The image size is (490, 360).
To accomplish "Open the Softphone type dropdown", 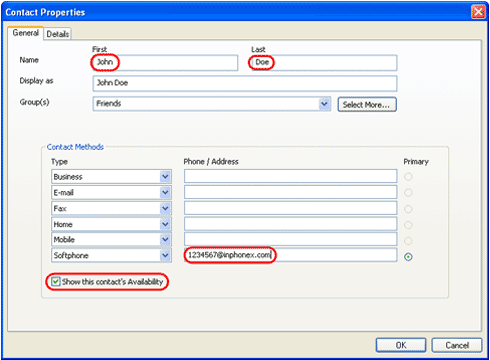I will coord(165,255).
